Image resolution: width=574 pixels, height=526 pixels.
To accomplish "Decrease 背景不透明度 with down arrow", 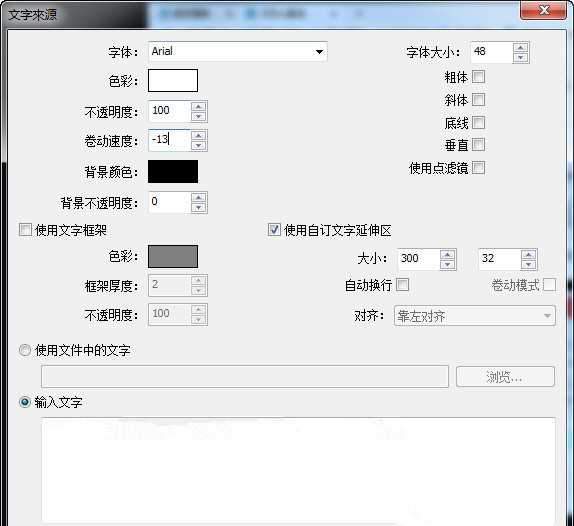I will point(199,208).
